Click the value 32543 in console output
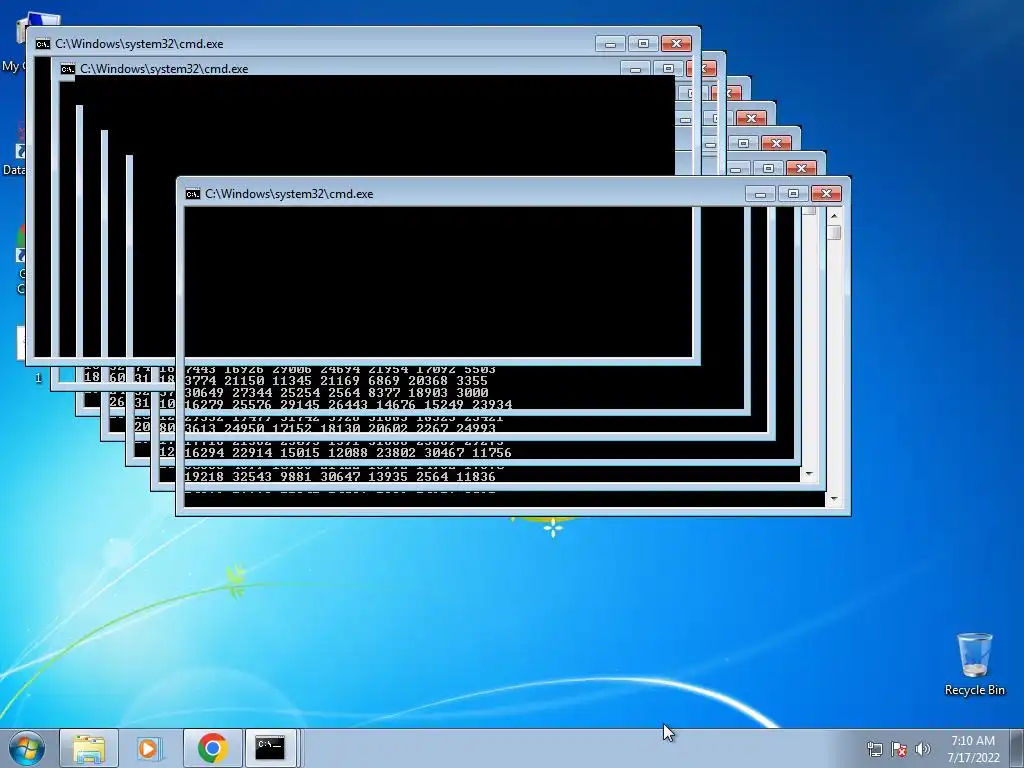 252,477
